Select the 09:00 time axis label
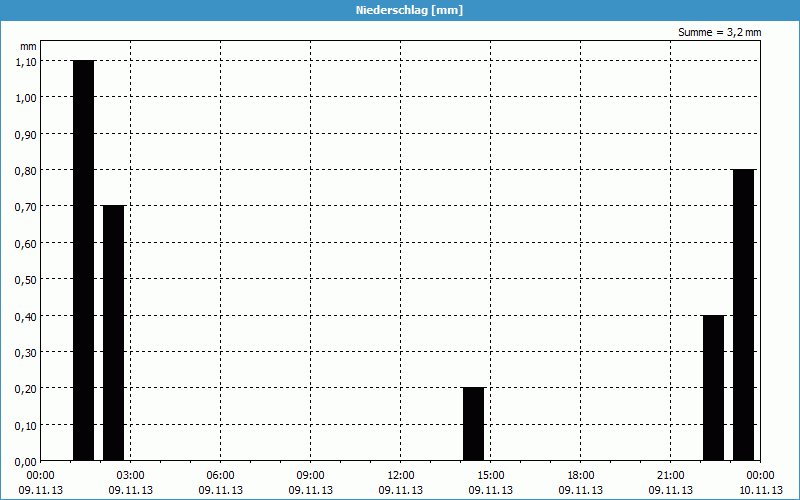 pyautogui.click(x=311, y=475)
